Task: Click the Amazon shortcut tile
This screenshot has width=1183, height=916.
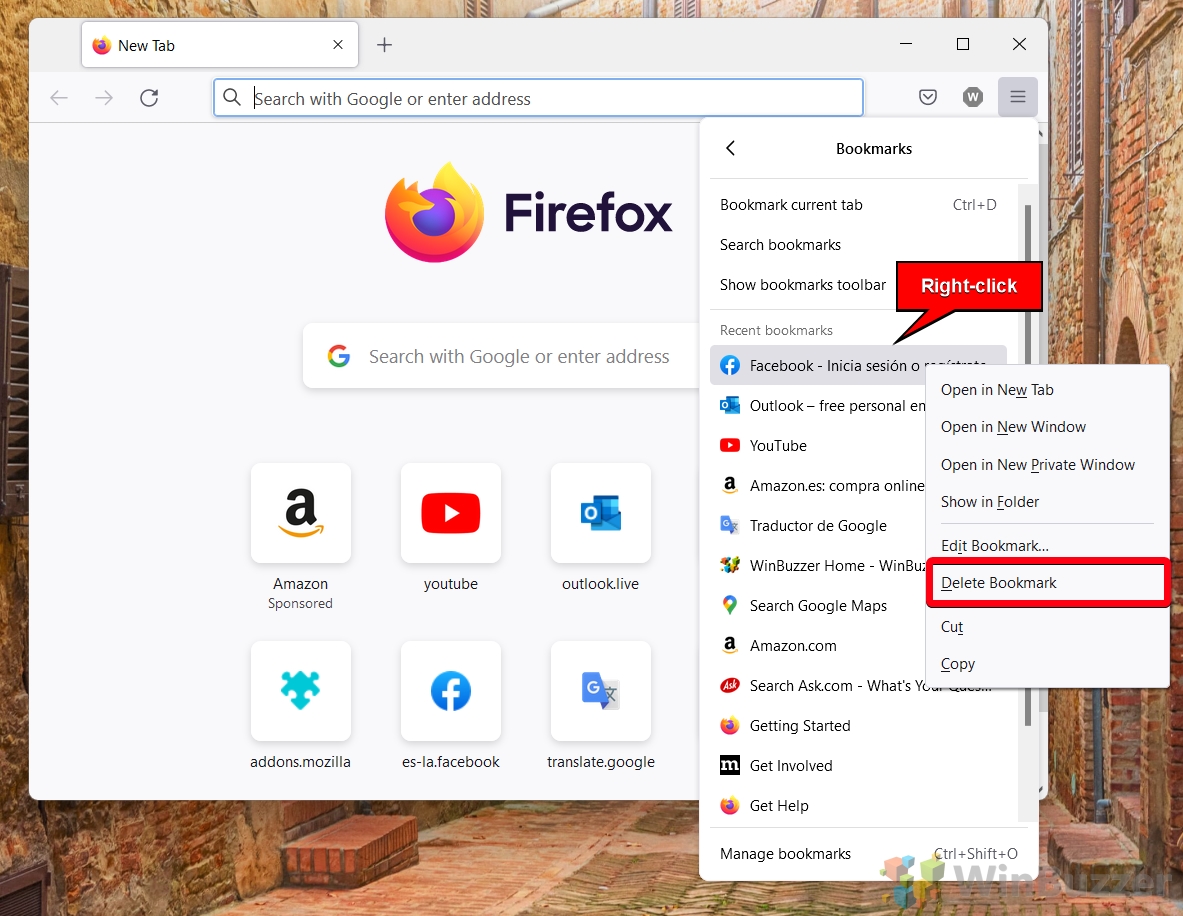Action: coord(300,513)
